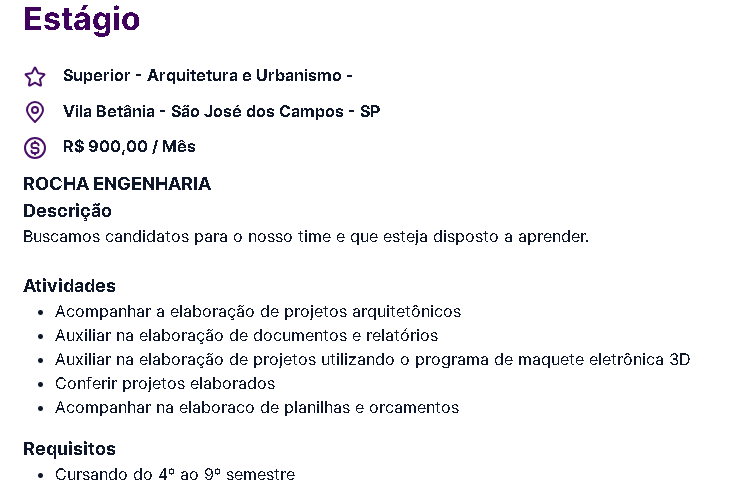Click the Atividades section heading
The width and height of the screenshot is (752, 502).
point(70,286)
